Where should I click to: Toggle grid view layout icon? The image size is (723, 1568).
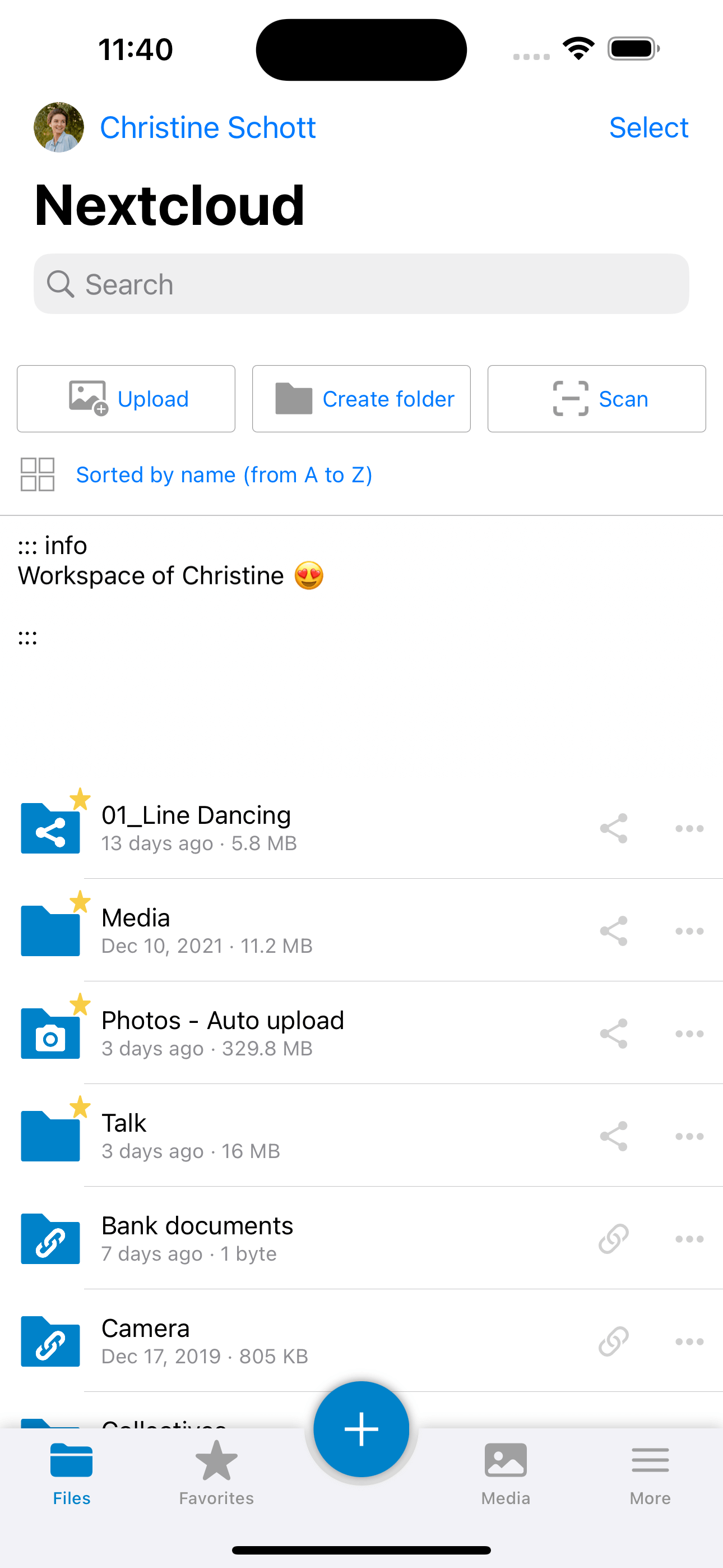coord(38,474)
